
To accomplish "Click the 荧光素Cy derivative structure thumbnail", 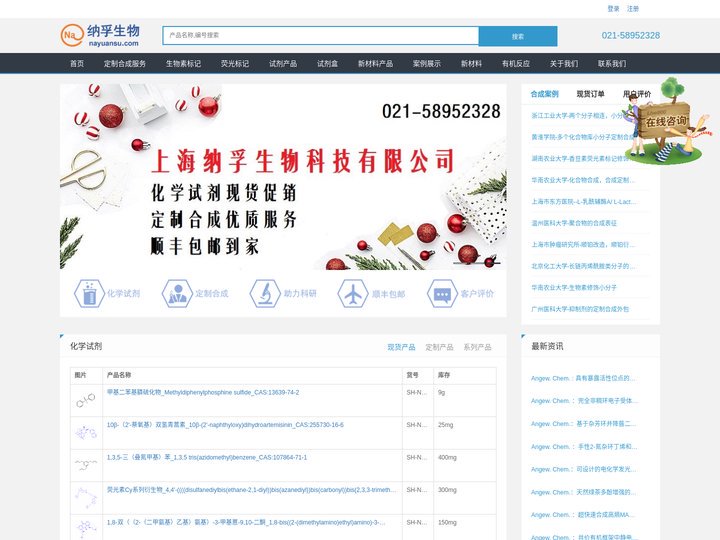I will point(86,498).
